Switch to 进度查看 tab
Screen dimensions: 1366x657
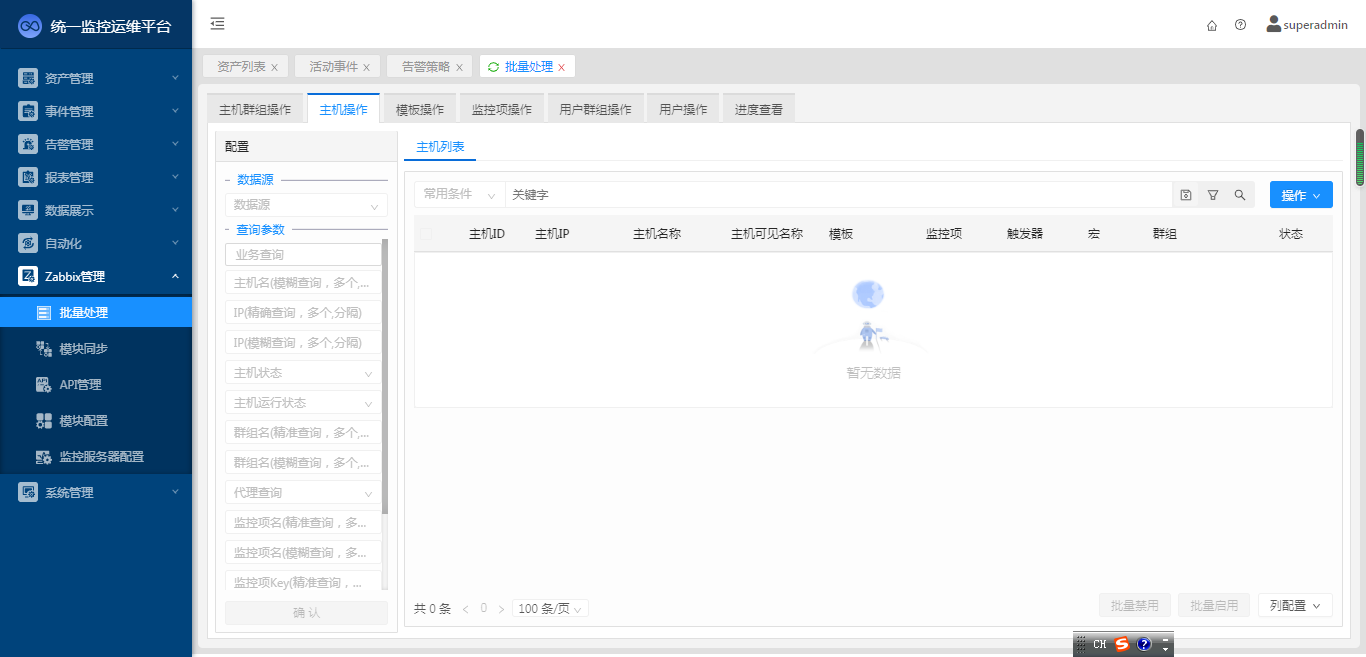[759, 109]
